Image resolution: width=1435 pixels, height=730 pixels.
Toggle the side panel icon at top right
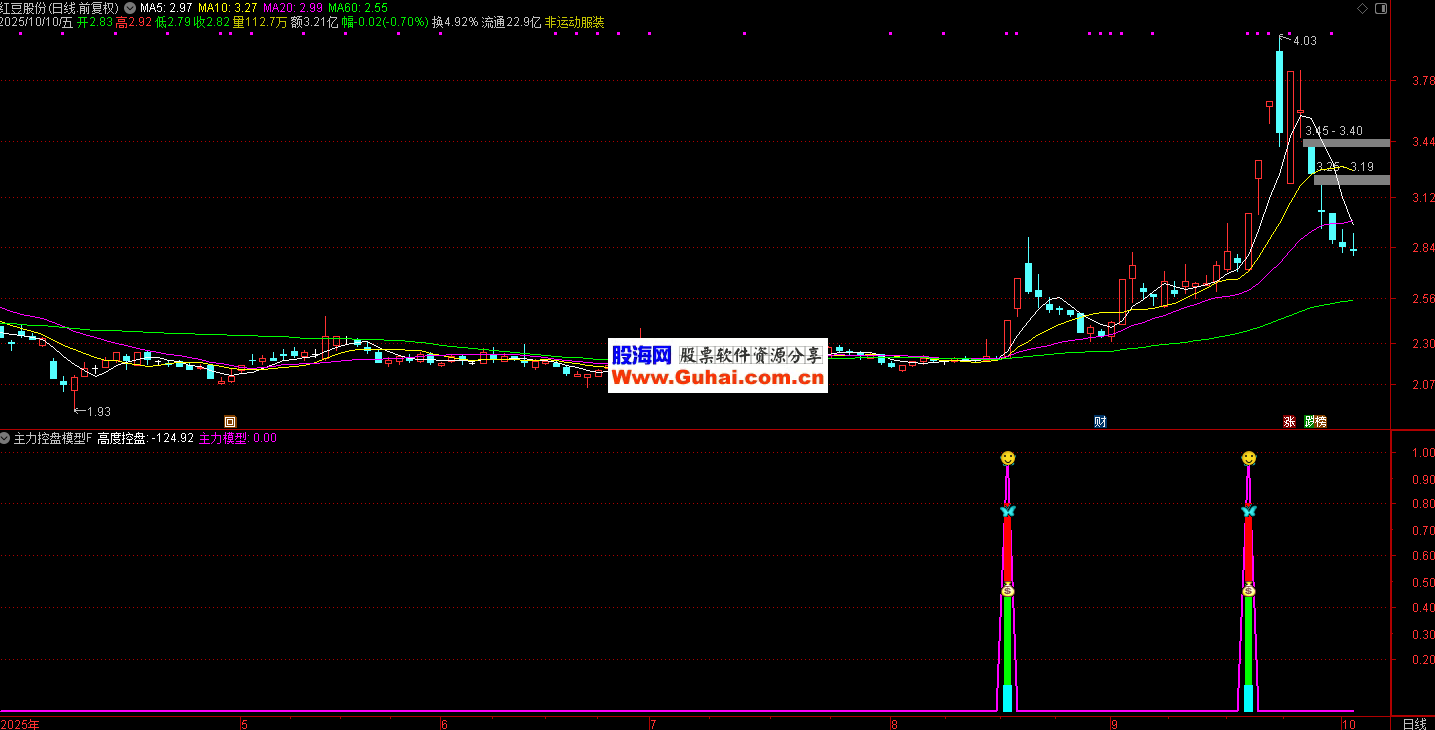tap(1380, 7)
